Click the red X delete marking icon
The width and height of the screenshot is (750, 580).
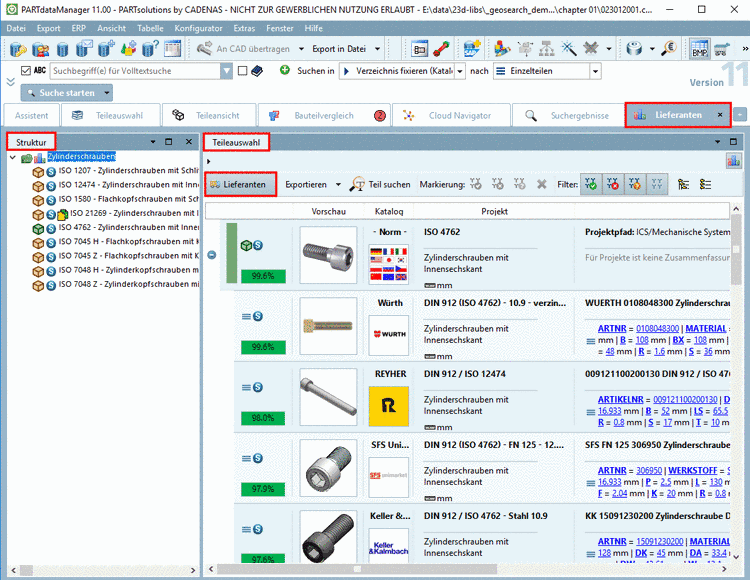point(541,185)
